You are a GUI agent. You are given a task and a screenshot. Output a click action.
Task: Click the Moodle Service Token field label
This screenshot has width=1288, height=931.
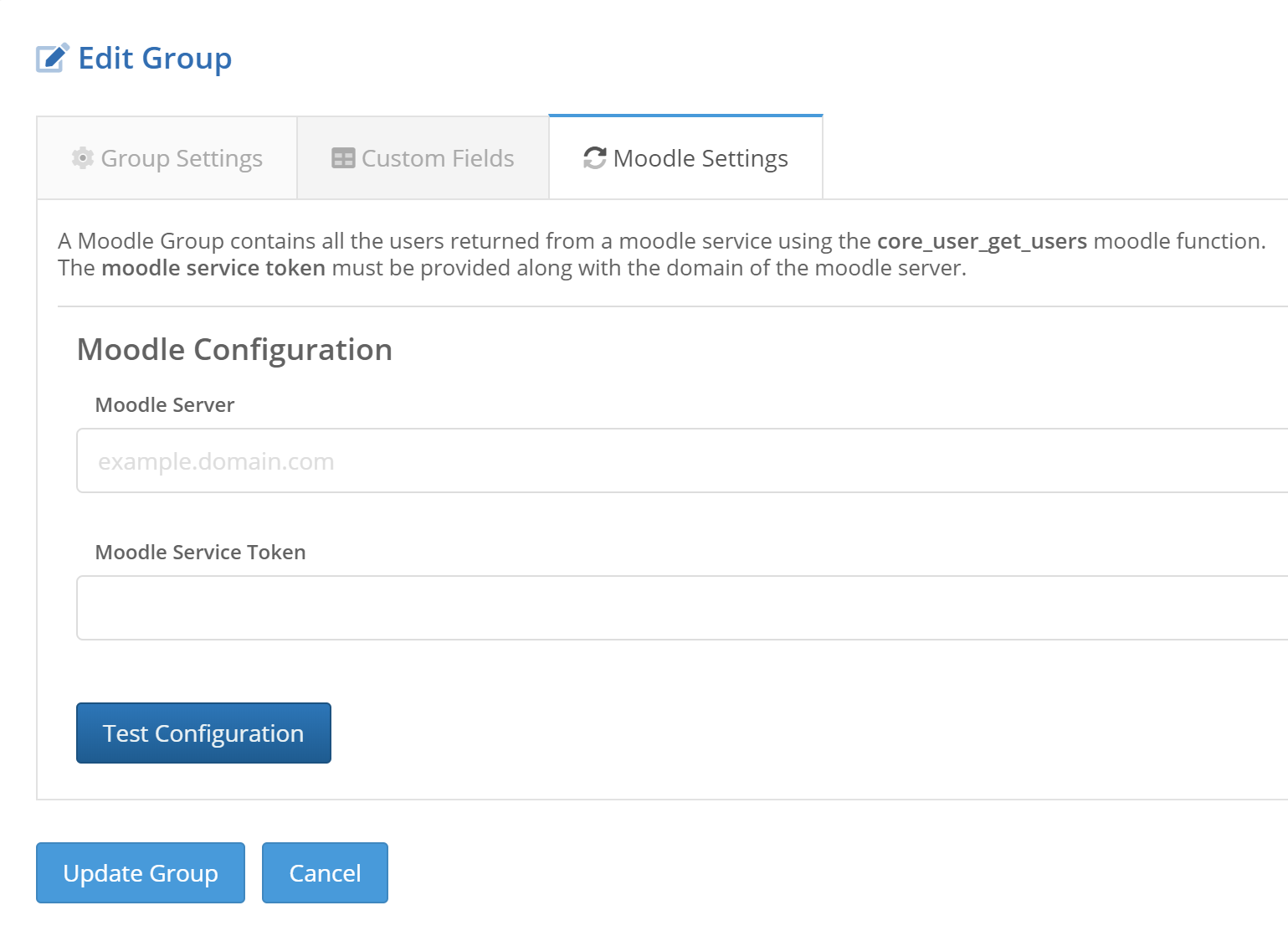pos(200,553)
